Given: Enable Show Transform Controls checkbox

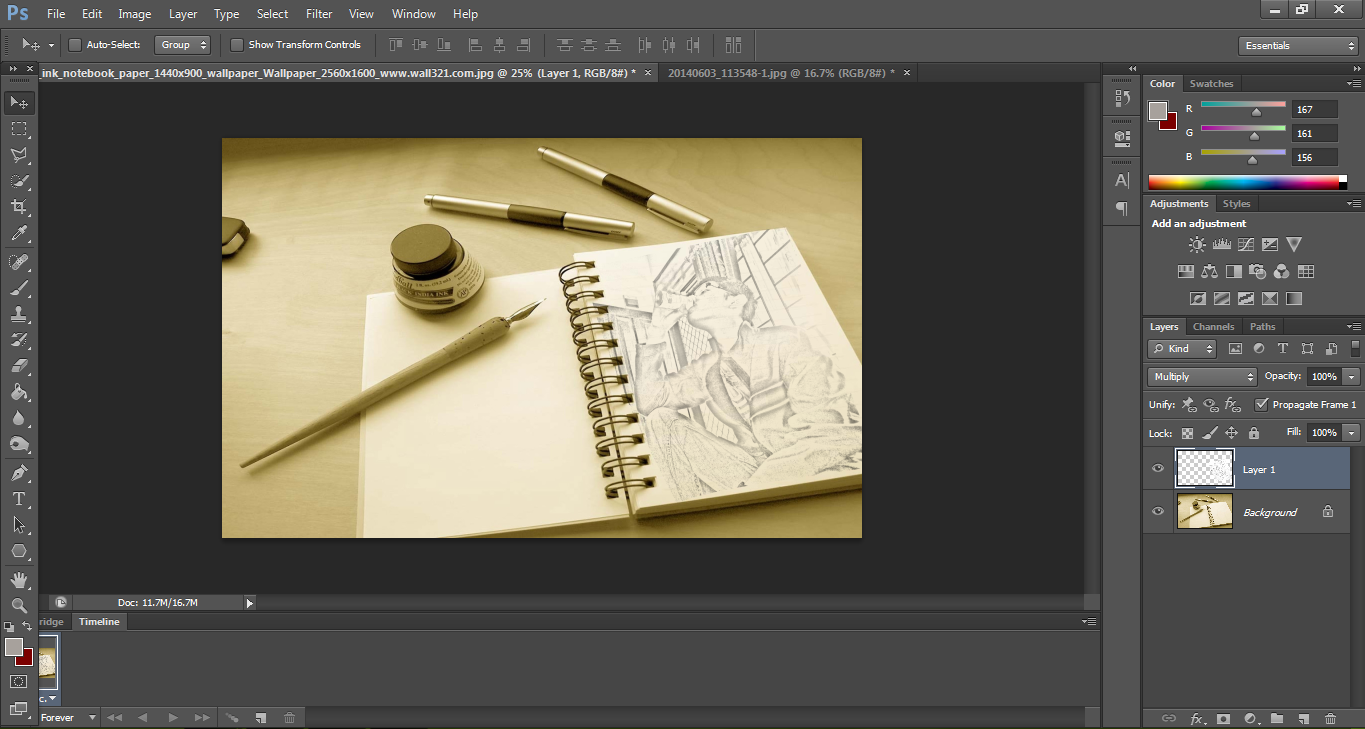Looking at the screenshot, I should pyautogui.click(x=237, y=45).
